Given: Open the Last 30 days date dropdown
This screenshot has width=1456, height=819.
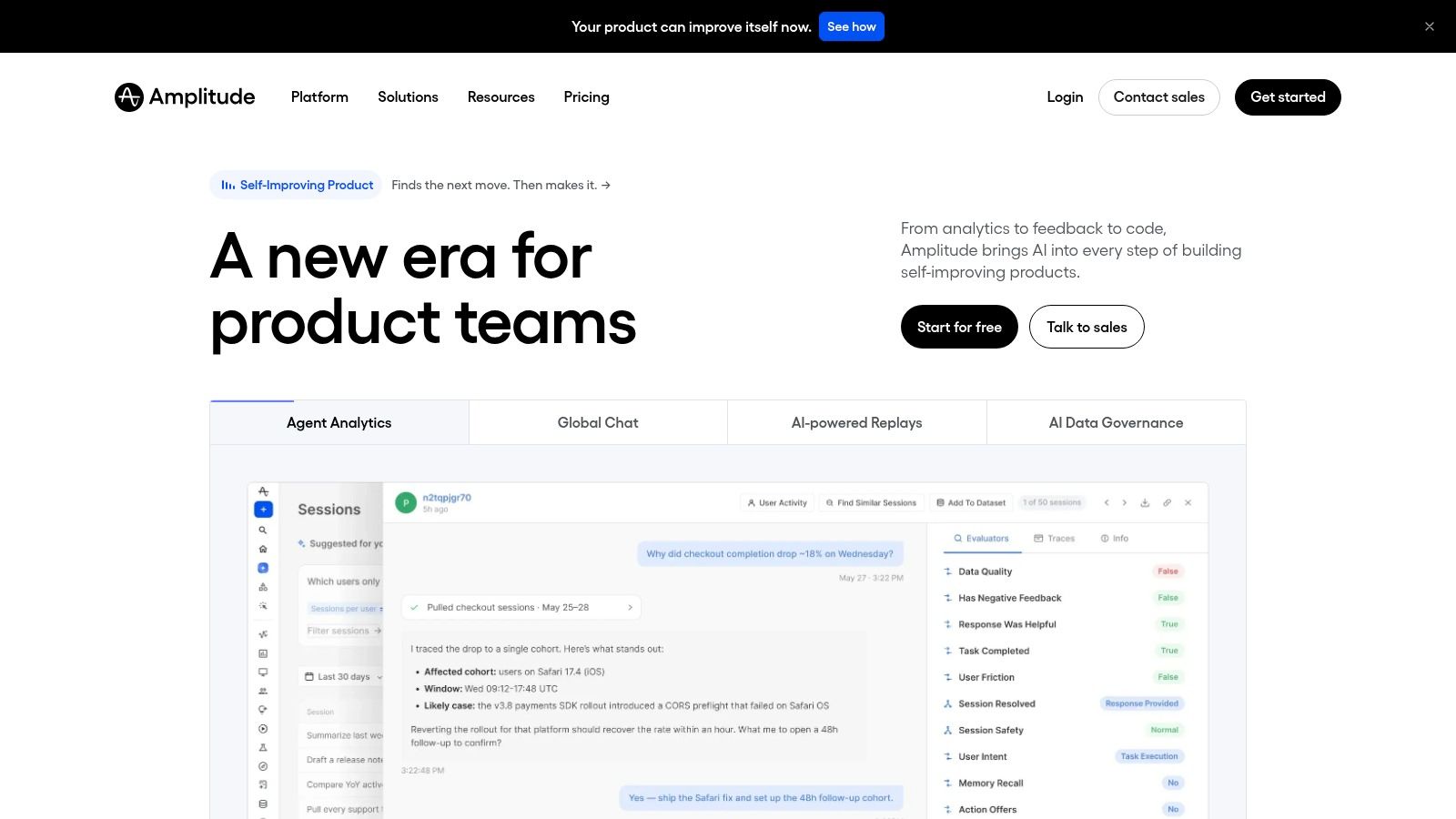Looking at the screenshot, I should (343, 677).
